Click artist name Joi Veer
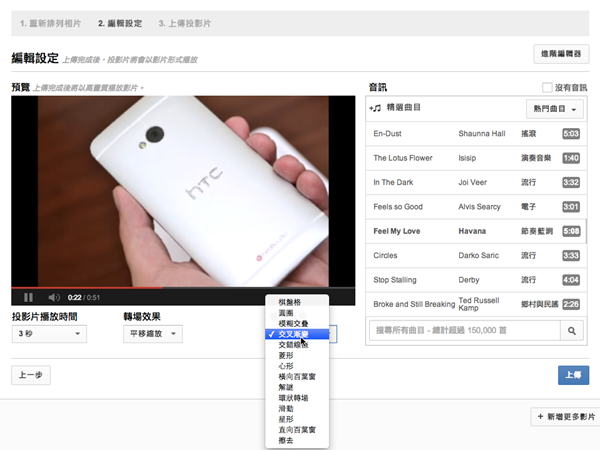 tap(473, 183)
